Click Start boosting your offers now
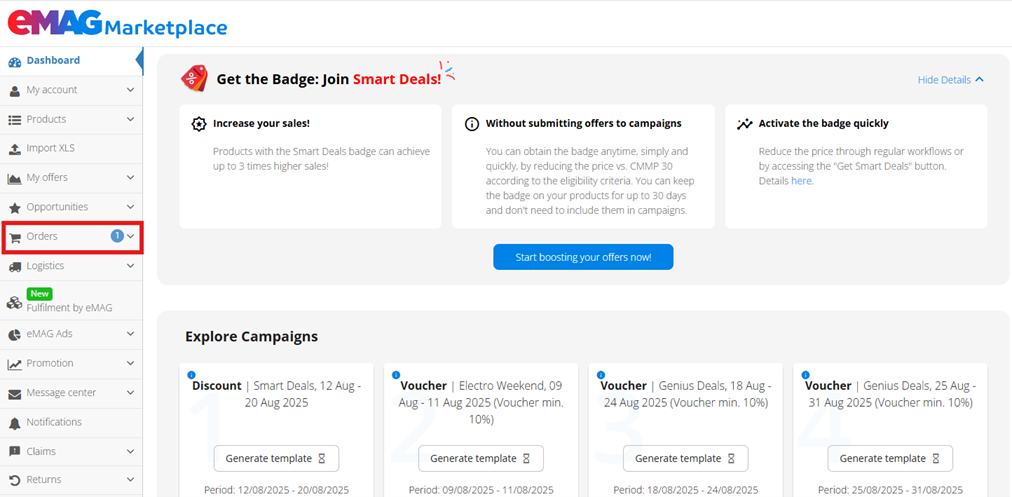Viewport: 1012px width, 497px height. pyautogui.click(x=583, y=257)
